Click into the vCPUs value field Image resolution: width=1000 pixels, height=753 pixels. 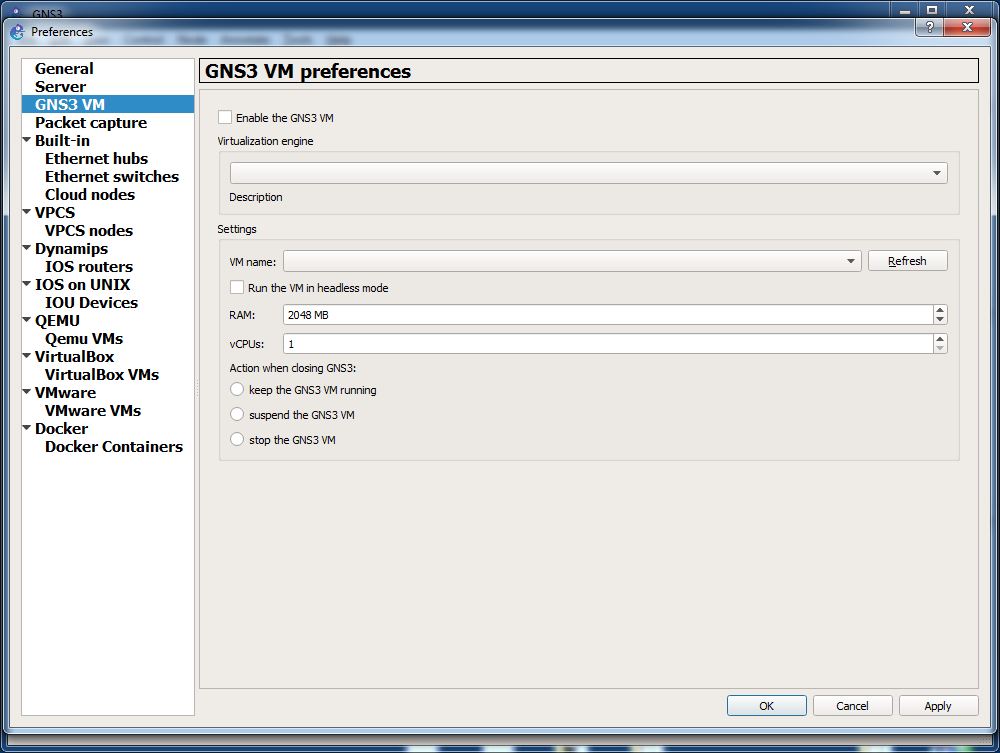608,344
